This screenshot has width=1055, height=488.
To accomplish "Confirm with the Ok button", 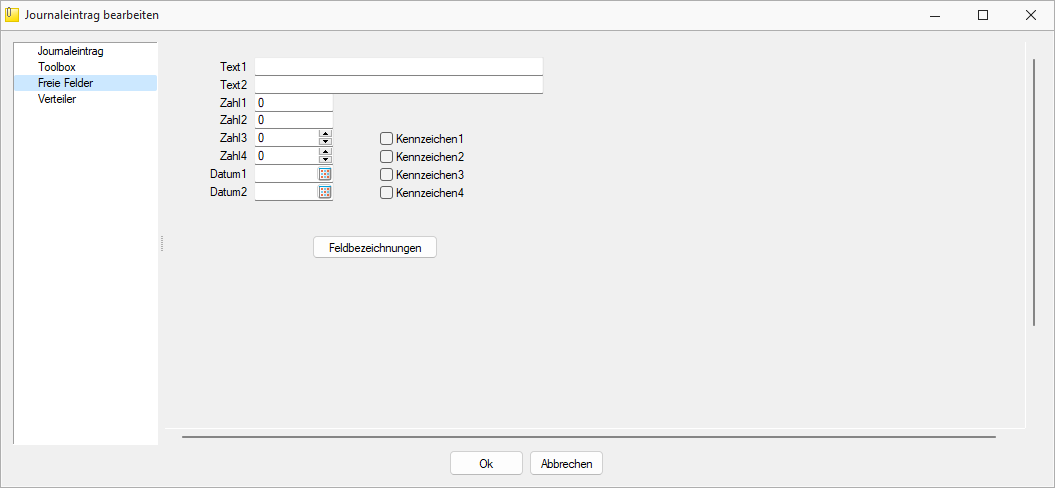I will pyautogui.click(x=486, y=464).
